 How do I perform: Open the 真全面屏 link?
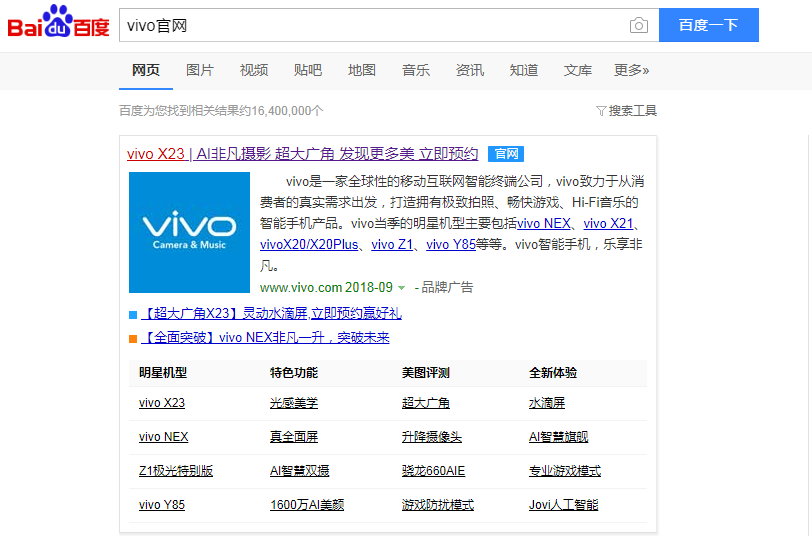click(294, 437)
